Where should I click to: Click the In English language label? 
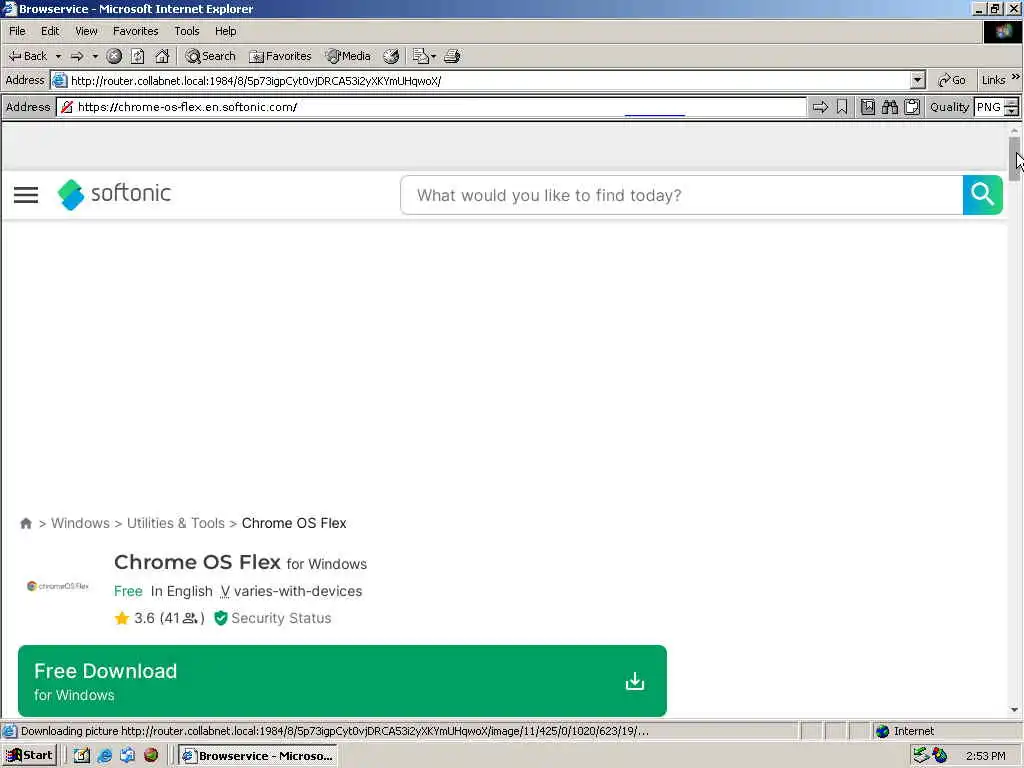coord(182,591)
